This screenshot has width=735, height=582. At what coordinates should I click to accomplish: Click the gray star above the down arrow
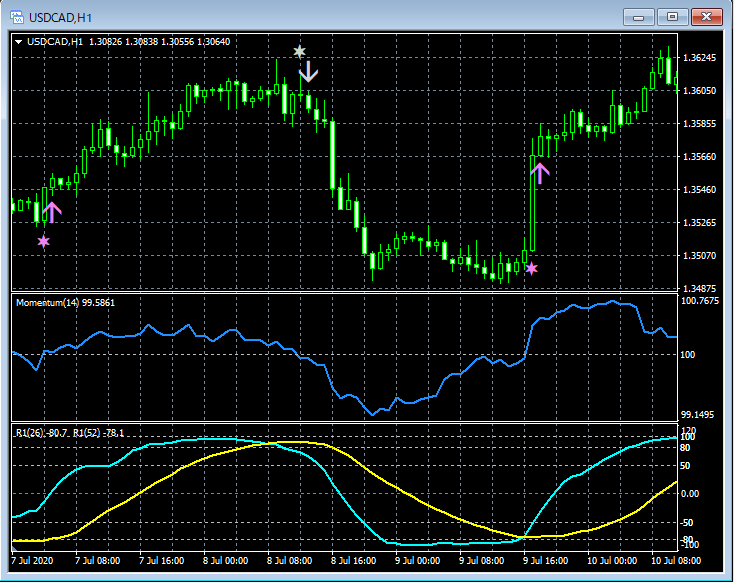(x=299, y=51)
